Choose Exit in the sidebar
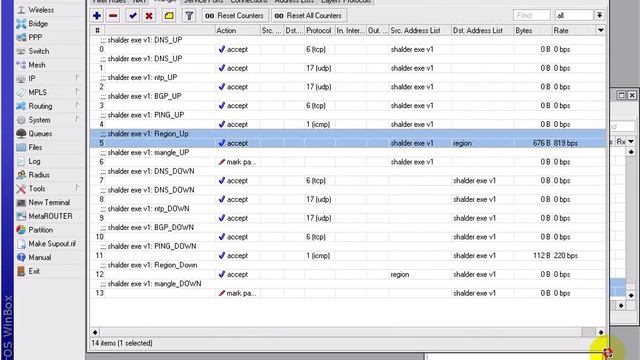This screenshot has width=640, height=360. pos(34,271)
